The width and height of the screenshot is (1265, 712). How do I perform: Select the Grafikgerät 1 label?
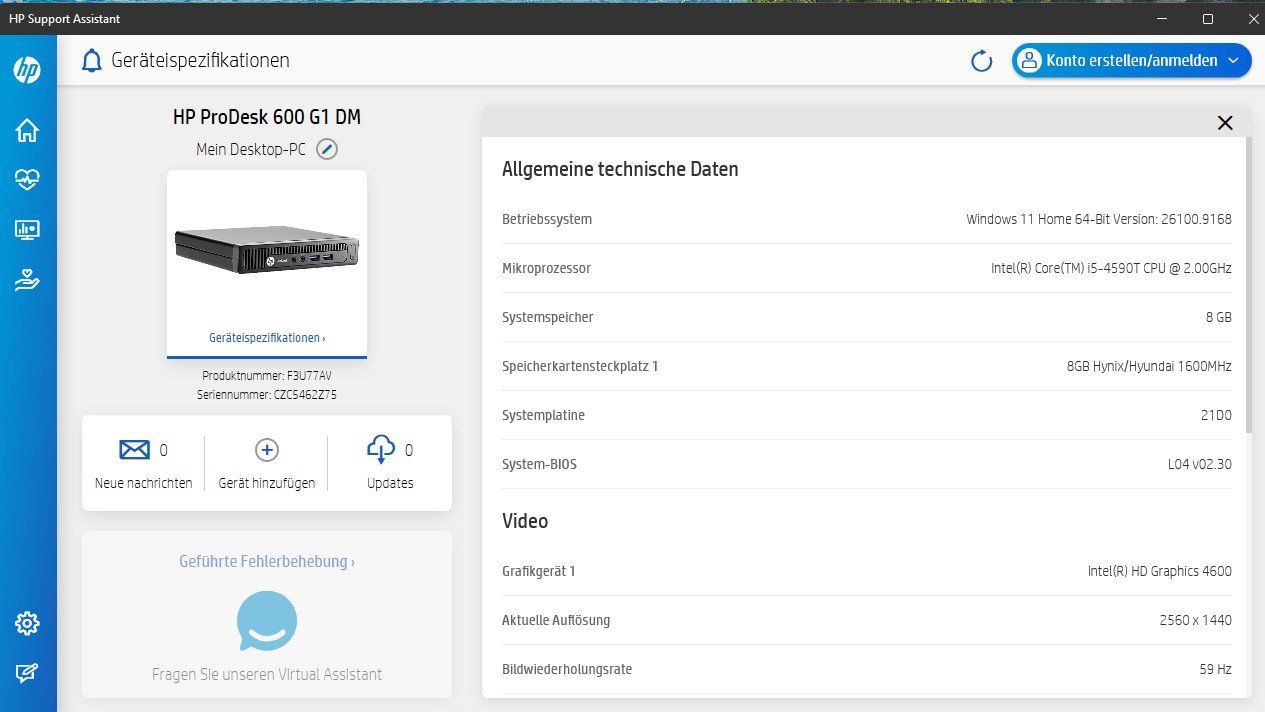(539, 571)
